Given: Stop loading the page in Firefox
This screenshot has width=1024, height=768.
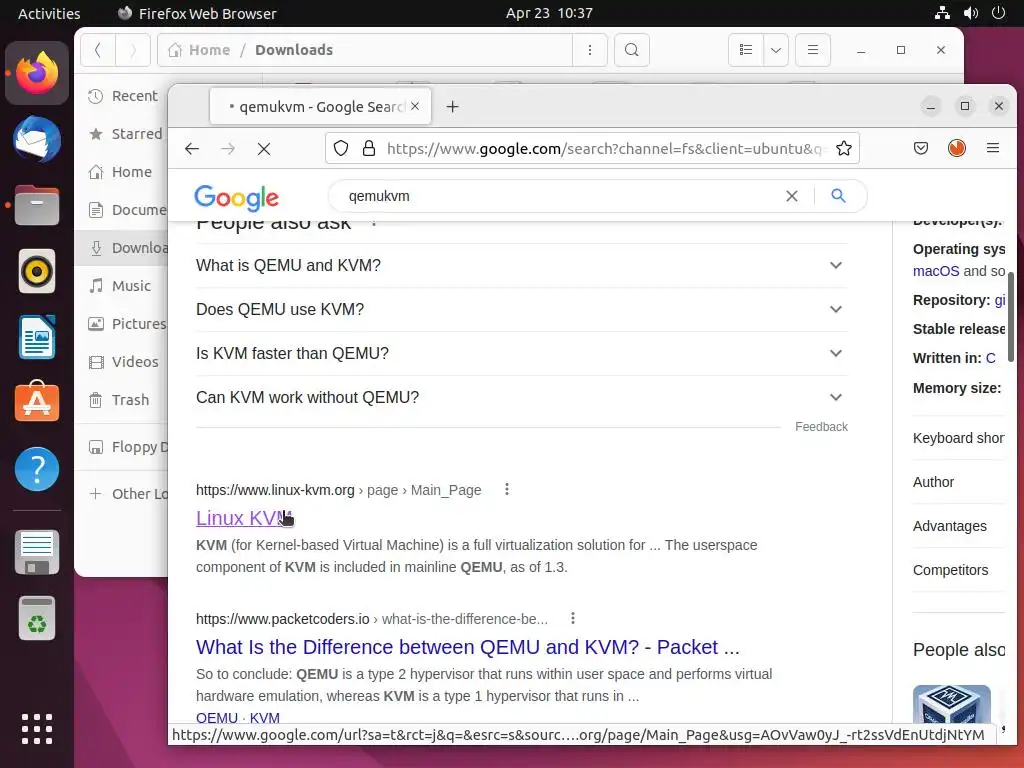Looking at the screenshot, I should [264, 149].
